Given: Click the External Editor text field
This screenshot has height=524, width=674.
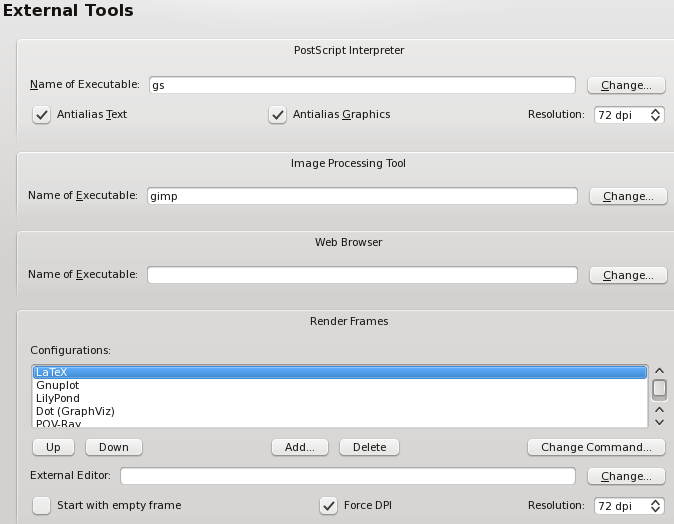Looking at the screenshot, I should pyautogui.click(x=348, y=476).
